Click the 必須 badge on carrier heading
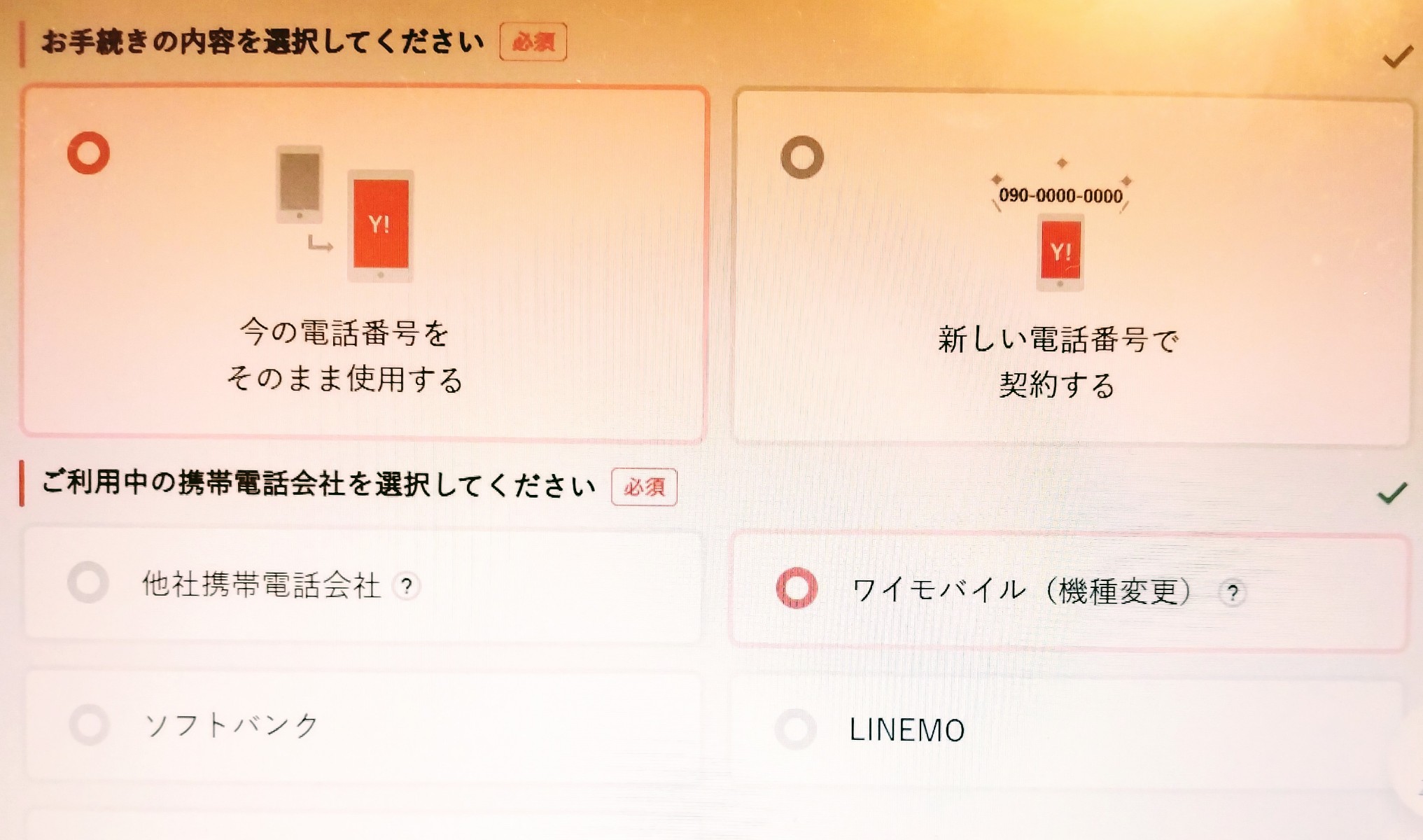 pos(644,486)
